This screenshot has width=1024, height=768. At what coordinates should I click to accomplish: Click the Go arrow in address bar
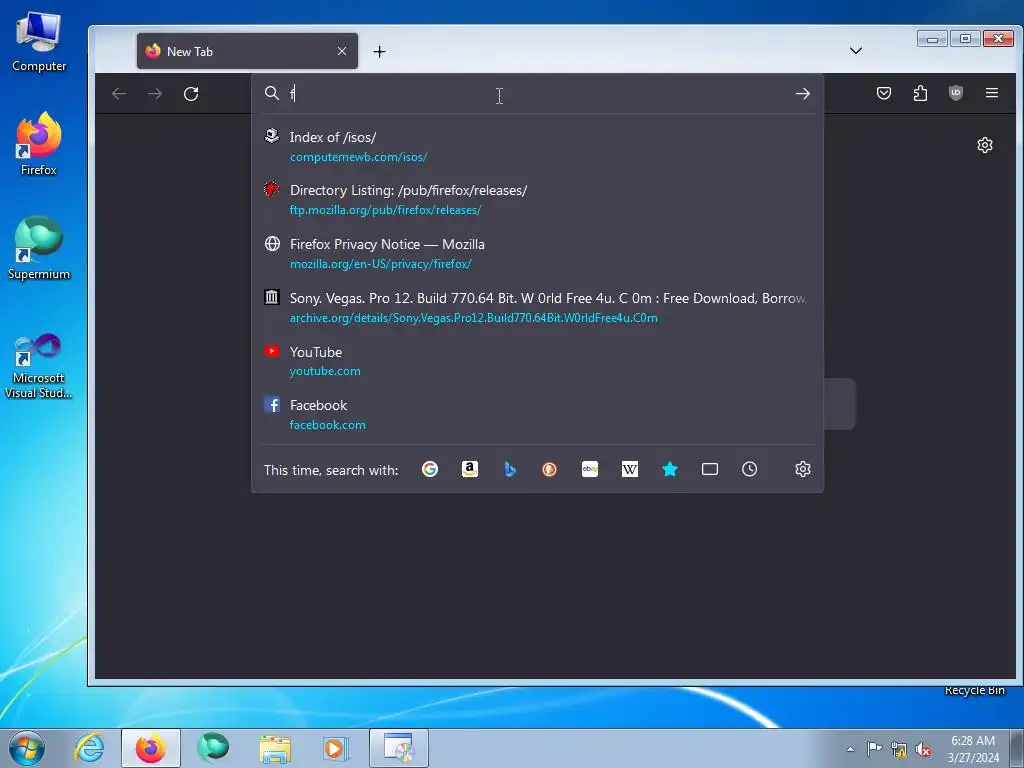pyautogui.click(x=803, y=94)
